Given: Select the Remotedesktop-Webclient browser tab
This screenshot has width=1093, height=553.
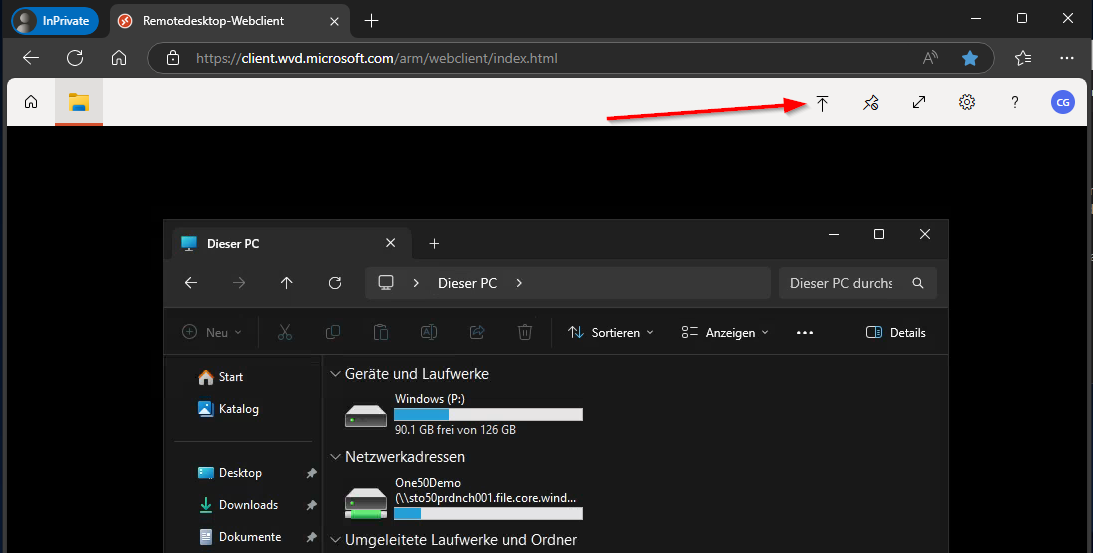Looking at the screenshot, I should point(229,21).
